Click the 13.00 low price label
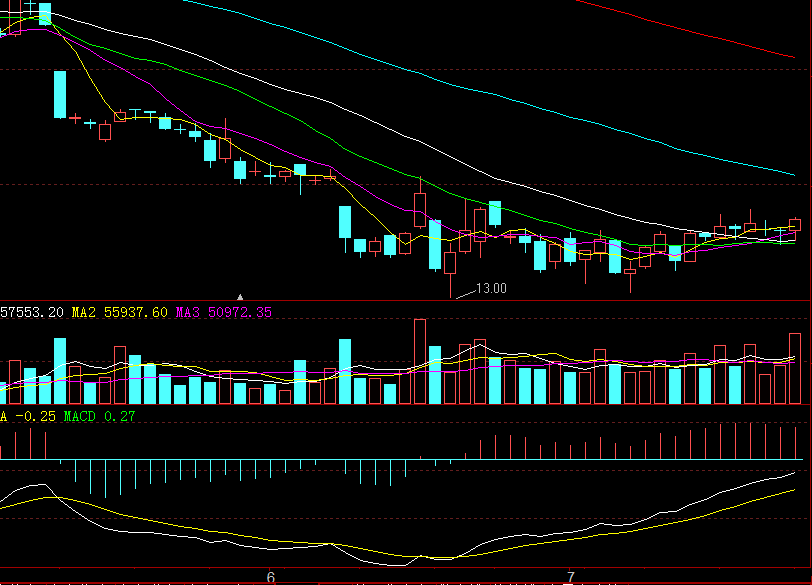Image resolution: width=812 pixels, height=585 pixels. pyautogui.click(x=491, y=288)
